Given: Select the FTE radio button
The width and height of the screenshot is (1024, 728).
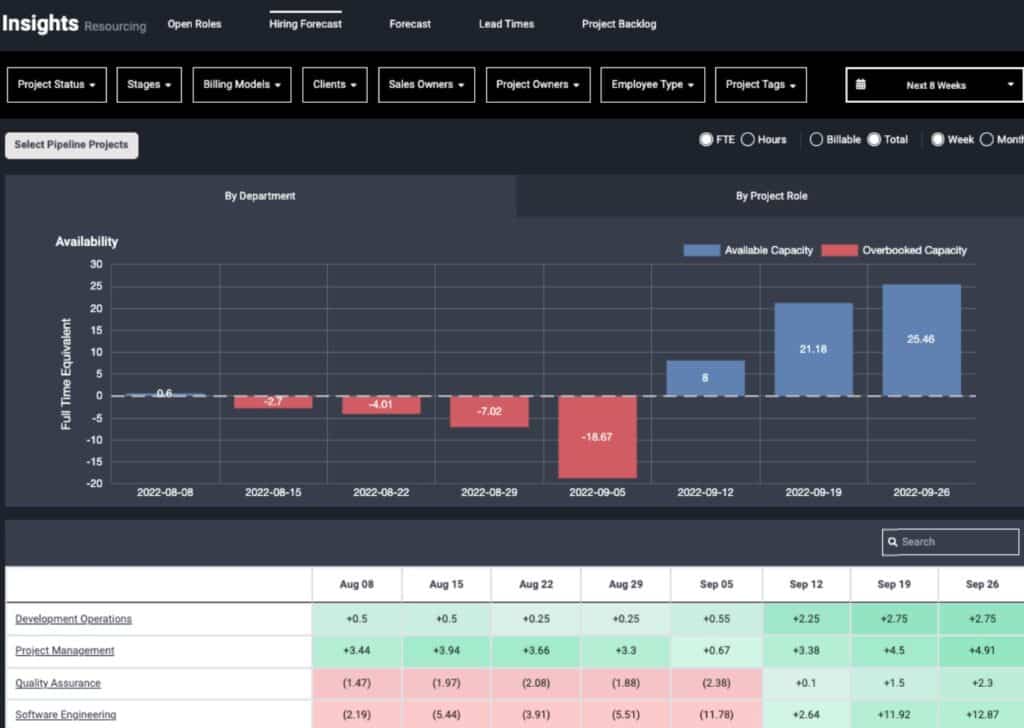Looking at the screenshot, I should coord(706,140).
